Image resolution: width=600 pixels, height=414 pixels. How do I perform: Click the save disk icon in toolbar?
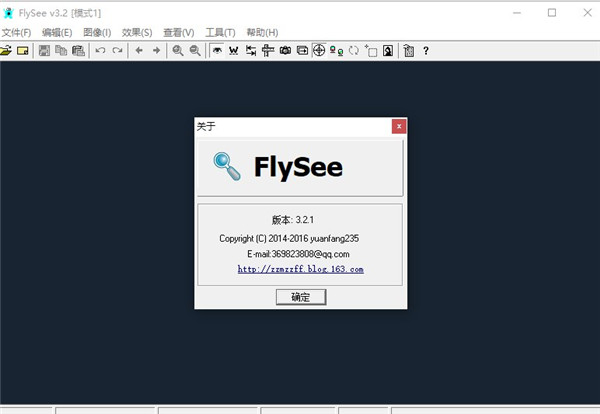44,50
